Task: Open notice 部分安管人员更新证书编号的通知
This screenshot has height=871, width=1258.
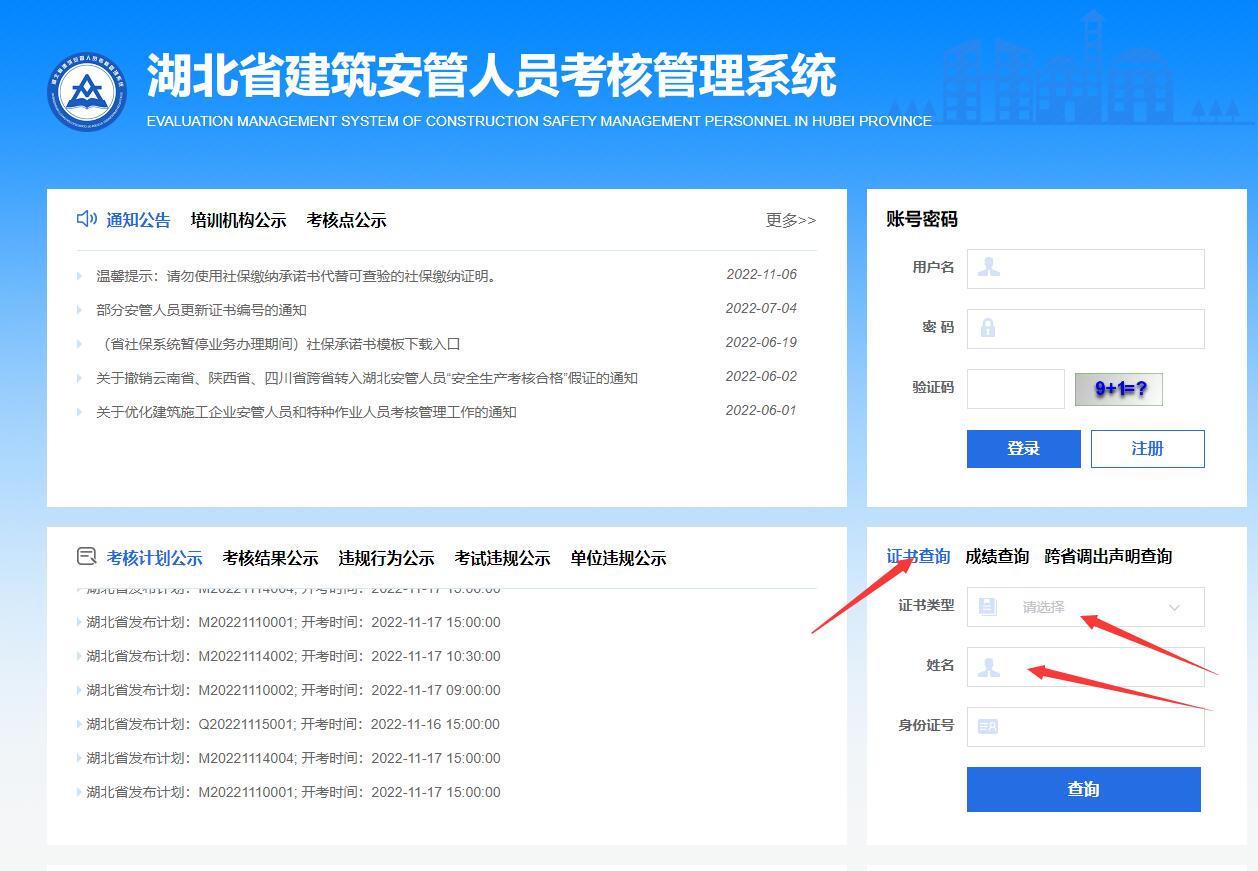Action: [x=201, y=310]
